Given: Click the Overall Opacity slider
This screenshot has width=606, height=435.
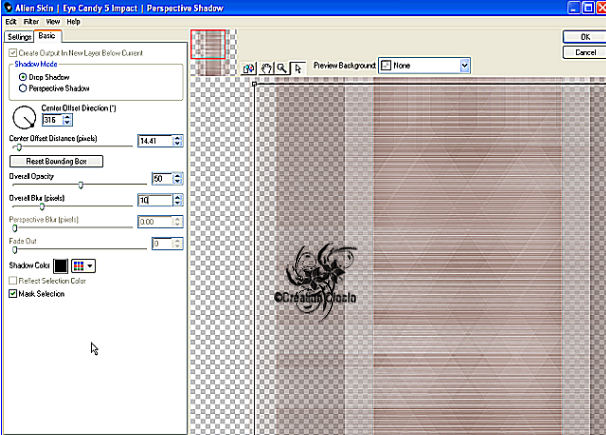Looking at the screenshot, I should pos(79,185).
